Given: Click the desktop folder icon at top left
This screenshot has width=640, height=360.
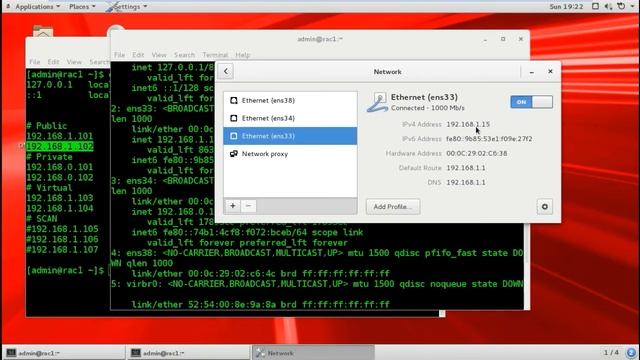Looking at the screenshot, I should click(x=43, y=32).
